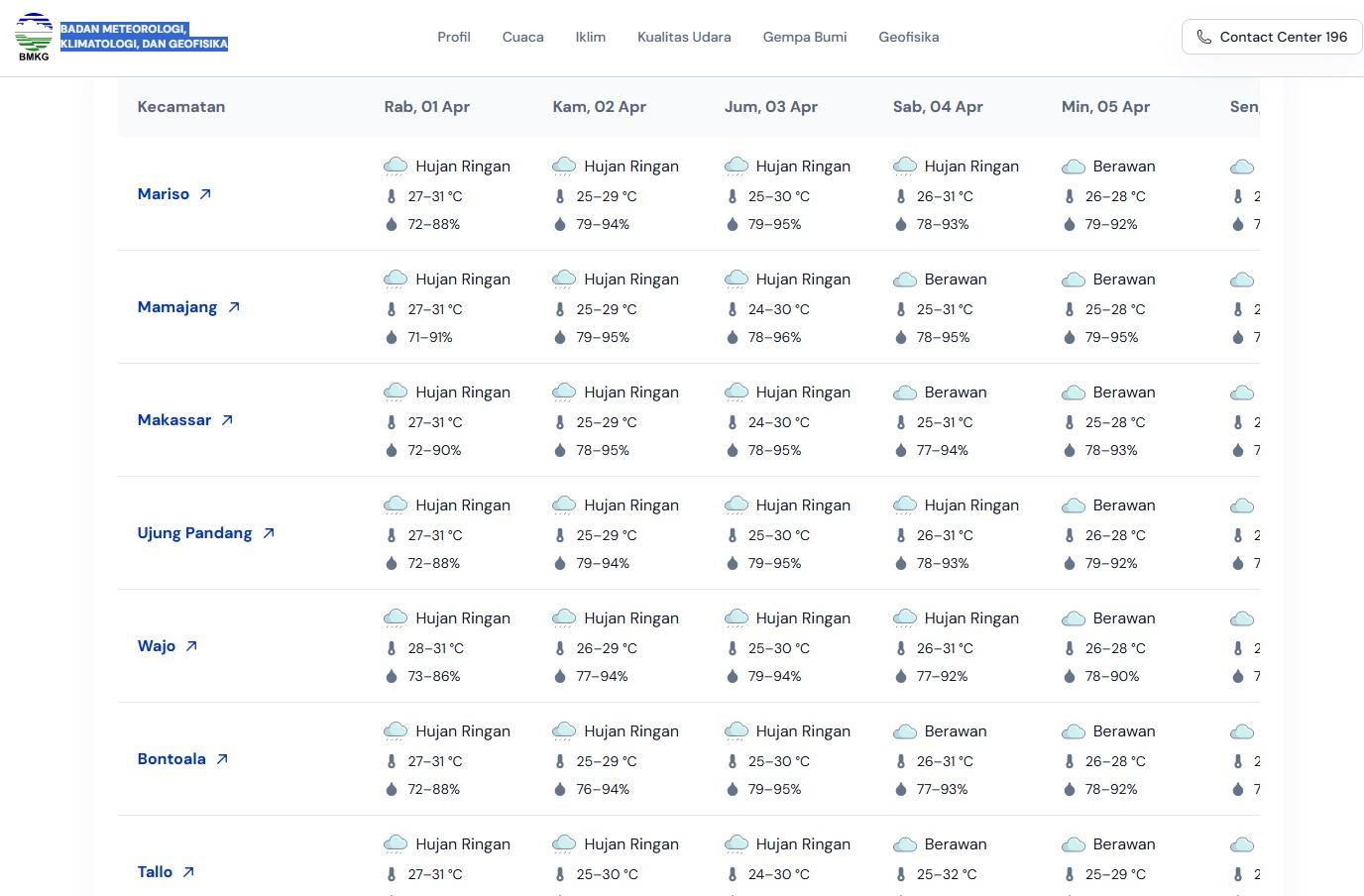Select Makassar humidity value 77–94%

[x=943, y=450]
